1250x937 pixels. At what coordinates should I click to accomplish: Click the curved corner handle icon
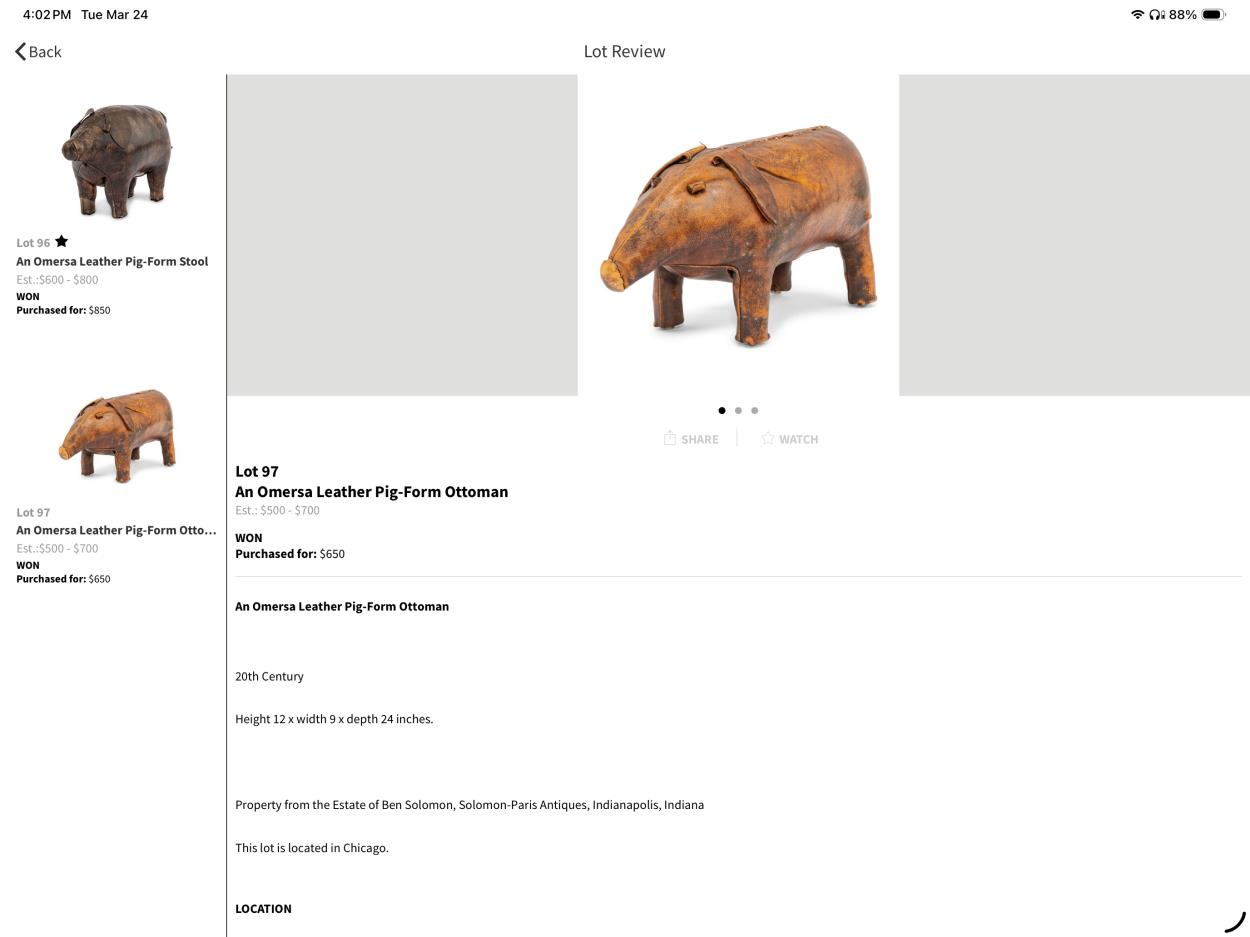tap(1235, 921)
